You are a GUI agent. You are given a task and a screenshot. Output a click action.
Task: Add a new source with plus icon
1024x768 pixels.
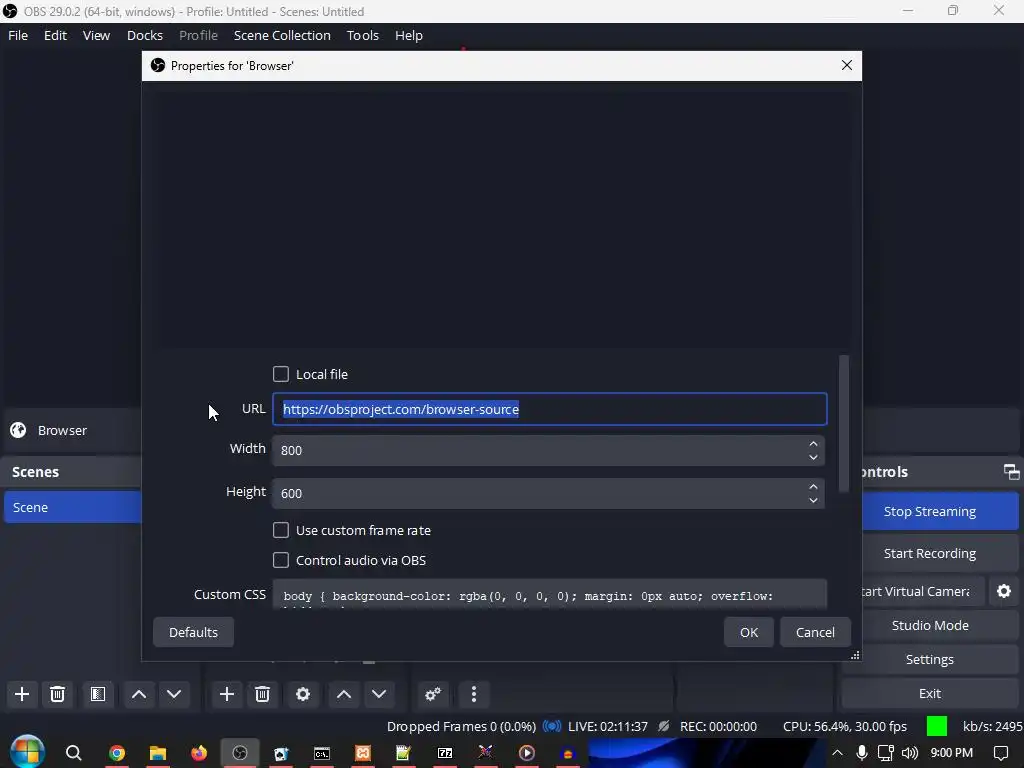click(227, 694)
